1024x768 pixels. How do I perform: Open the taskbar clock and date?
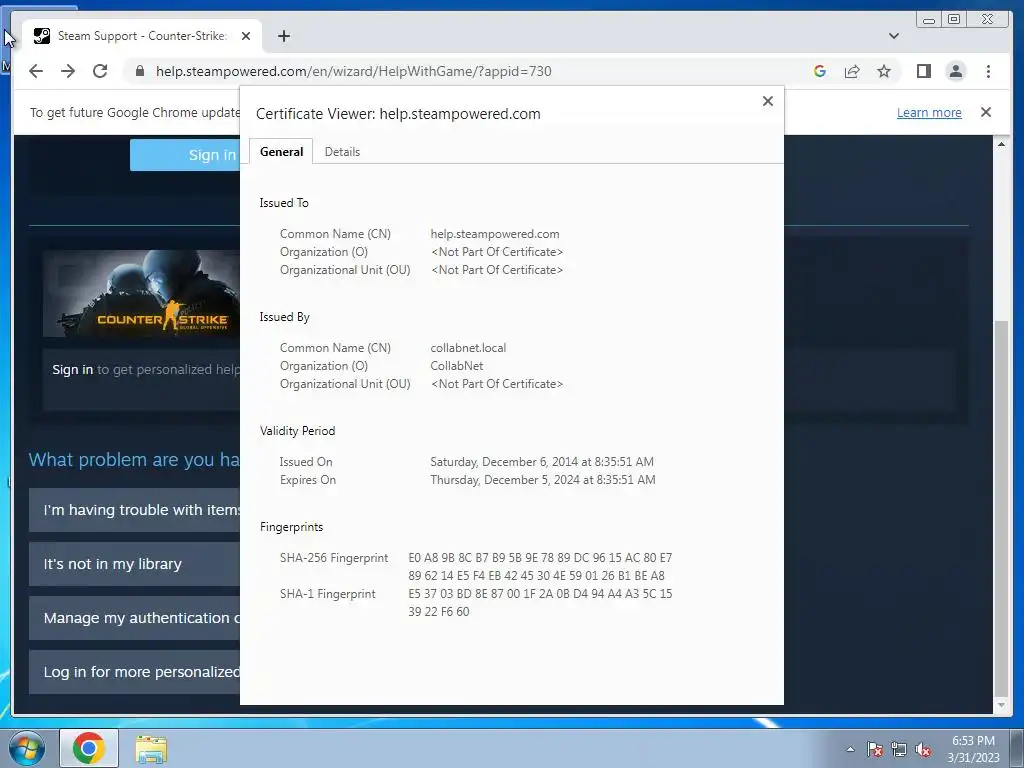[973, 749]
